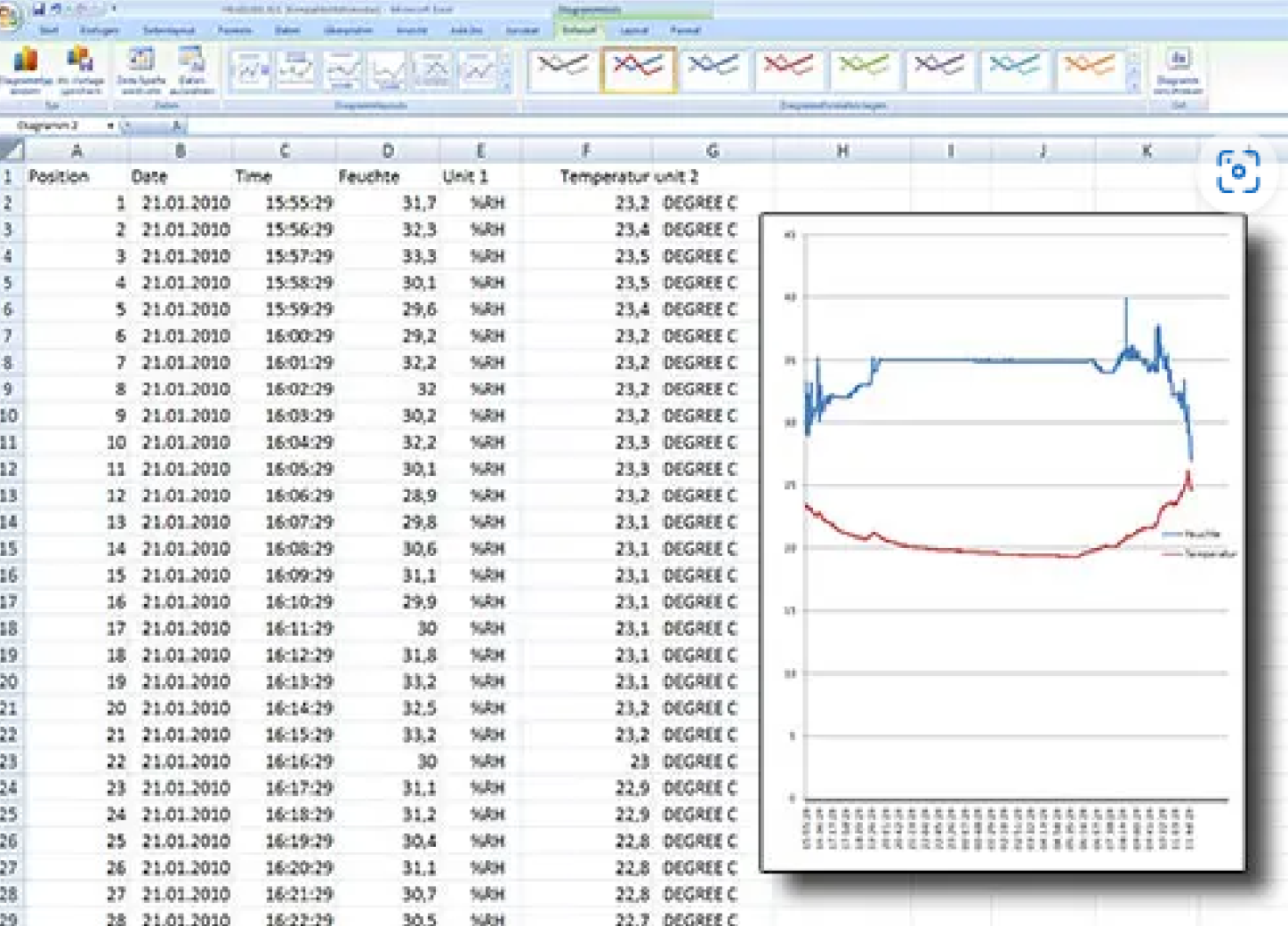
Task: Expand the chart layouts gallery
Action: (507, 86)
